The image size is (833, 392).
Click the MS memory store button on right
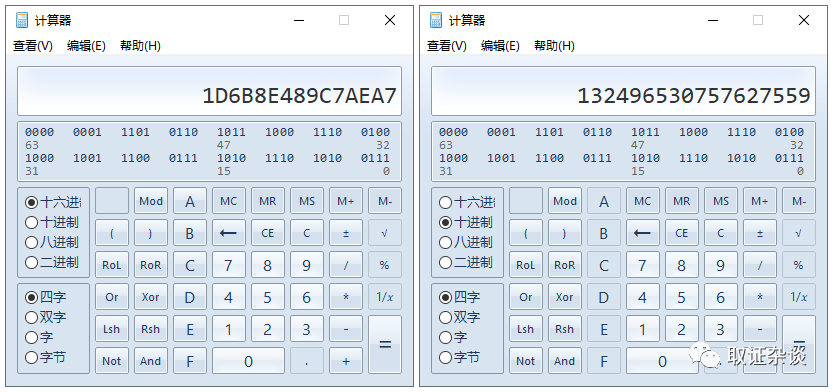(x=720, y=201)
